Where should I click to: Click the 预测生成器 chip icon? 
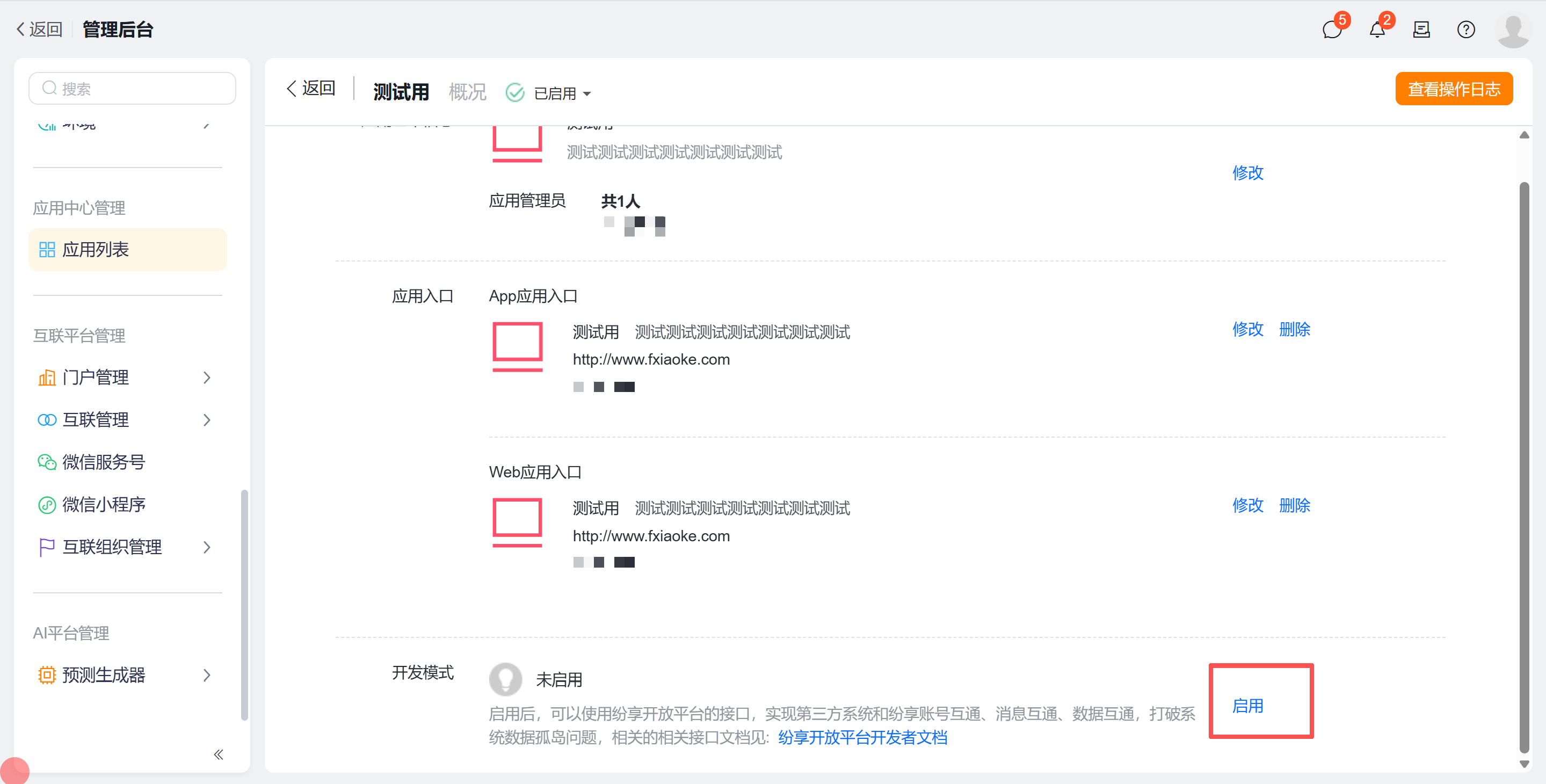click(47, 675)
